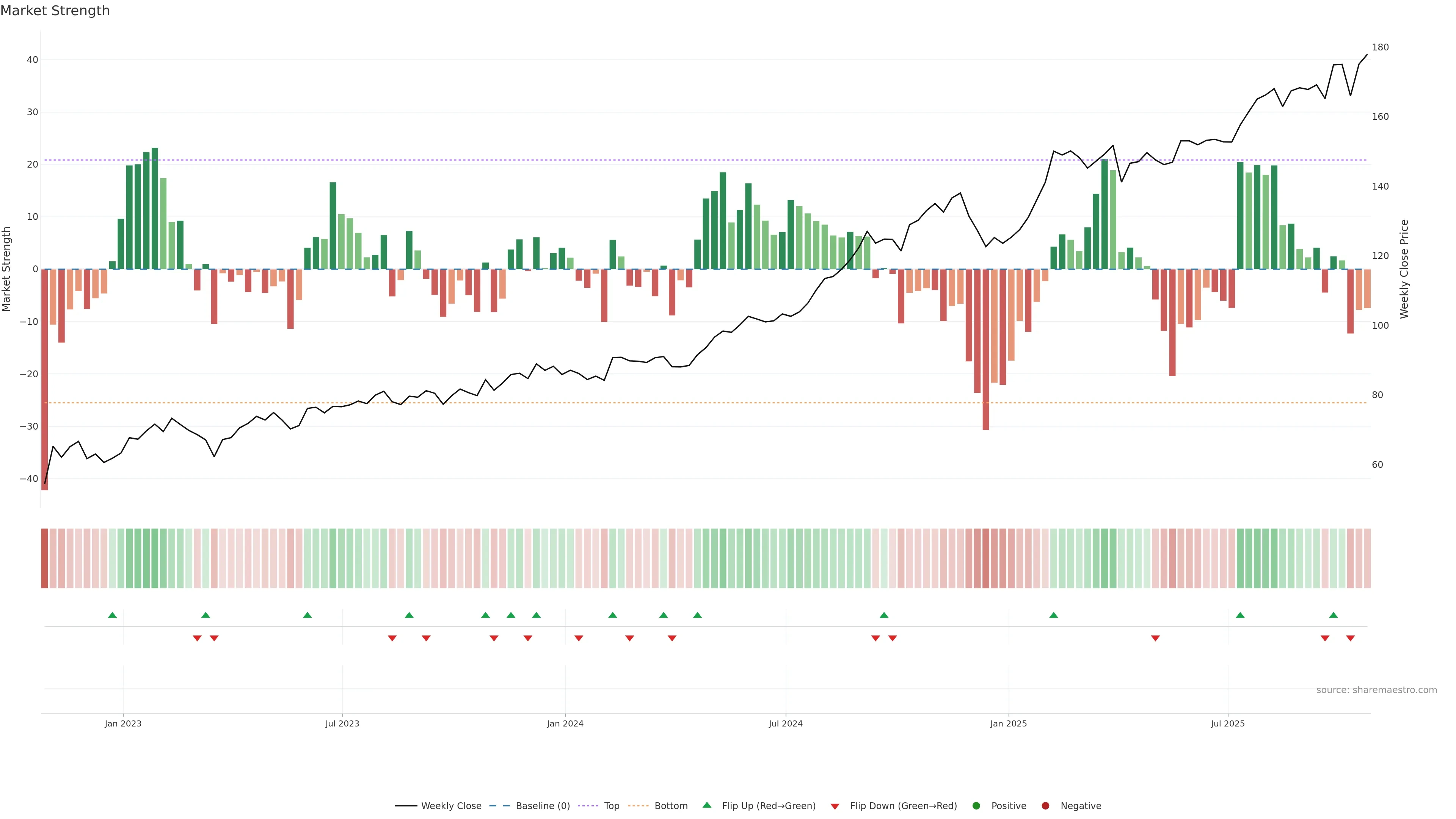Click the Weekly Close Price axis title
The height and width of the screenshot is (819, 1456).
[x=1404, y=269]
